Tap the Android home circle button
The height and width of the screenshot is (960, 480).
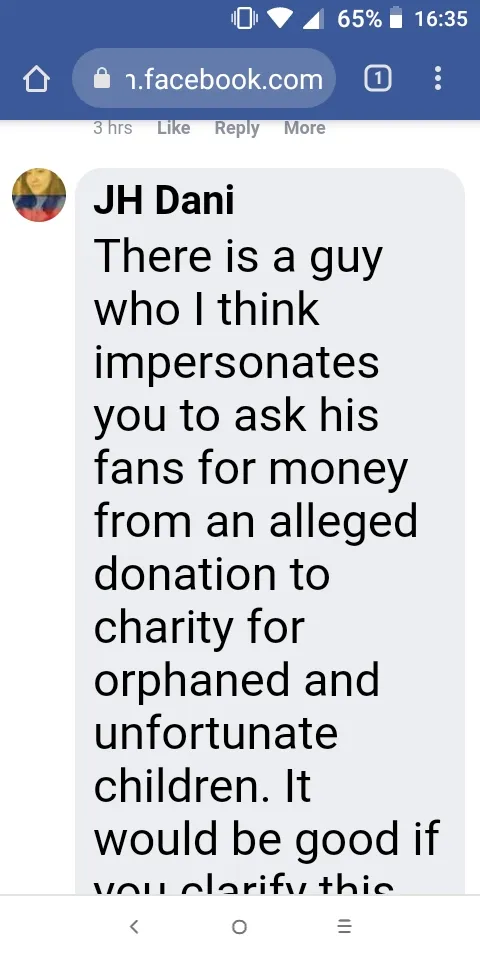point(239,926)
